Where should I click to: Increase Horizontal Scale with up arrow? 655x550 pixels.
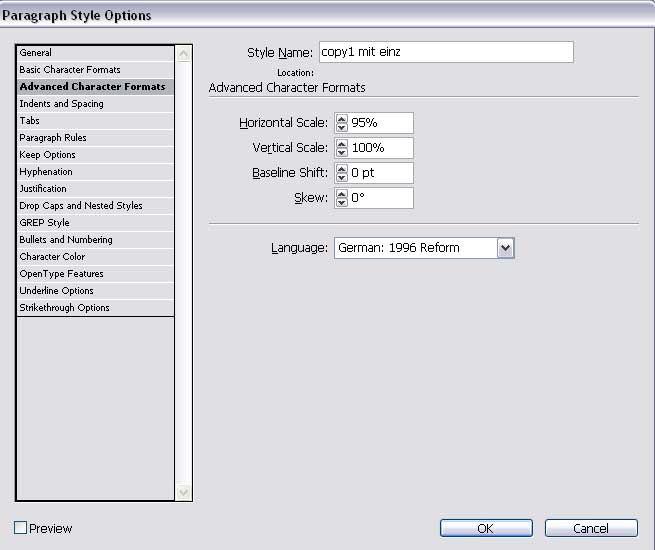pos(342,119)
